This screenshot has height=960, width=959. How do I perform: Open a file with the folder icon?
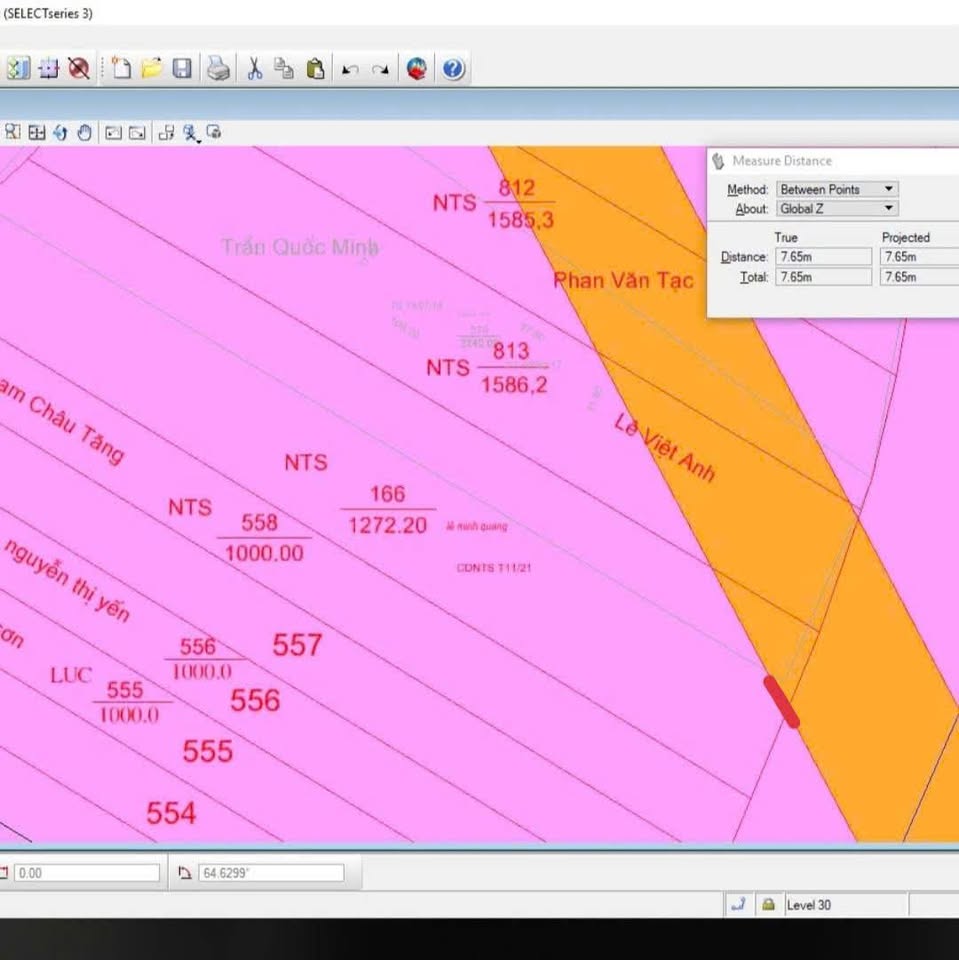(152, 69)
